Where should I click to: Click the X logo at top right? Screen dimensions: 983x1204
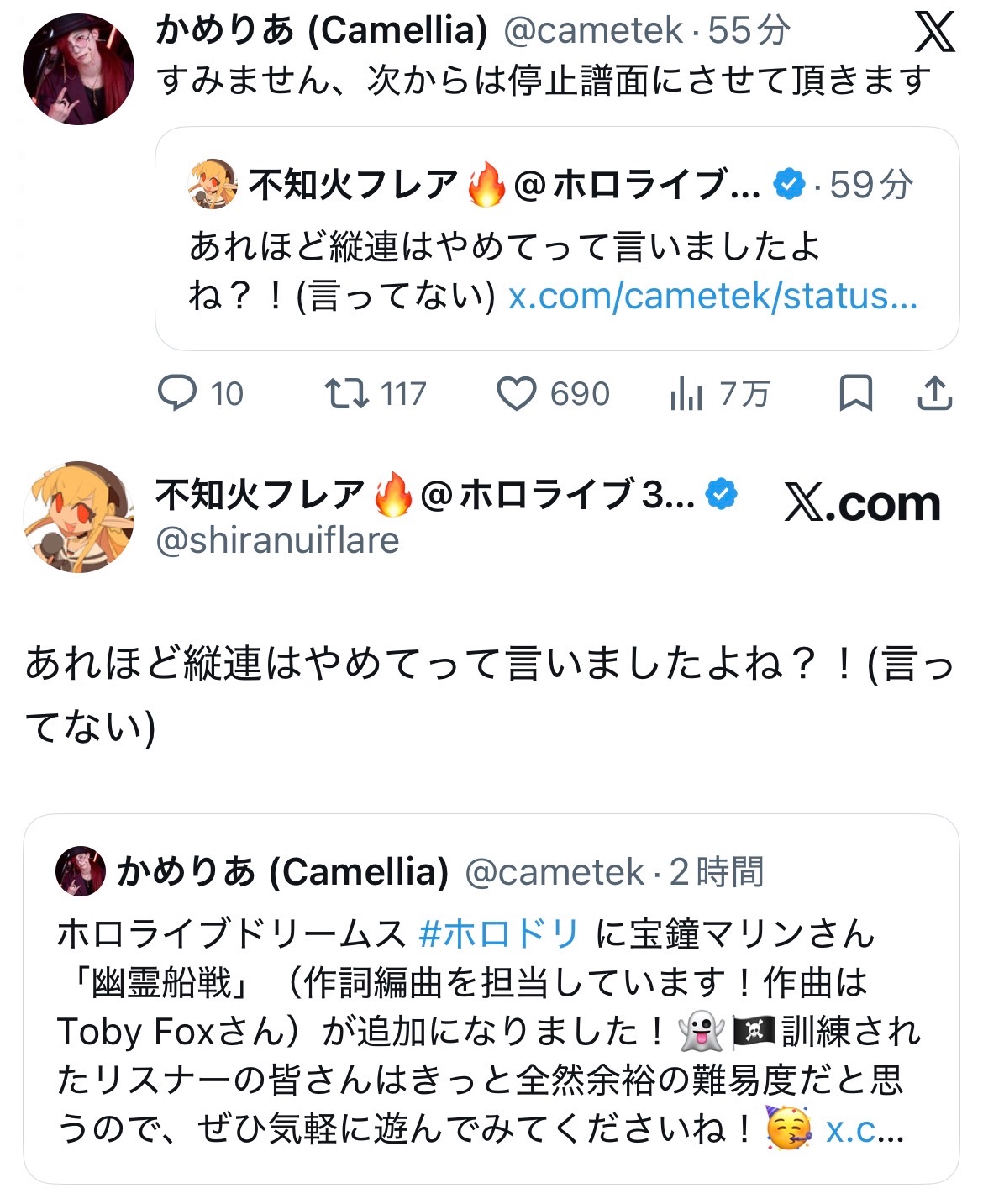coord(934,32)
